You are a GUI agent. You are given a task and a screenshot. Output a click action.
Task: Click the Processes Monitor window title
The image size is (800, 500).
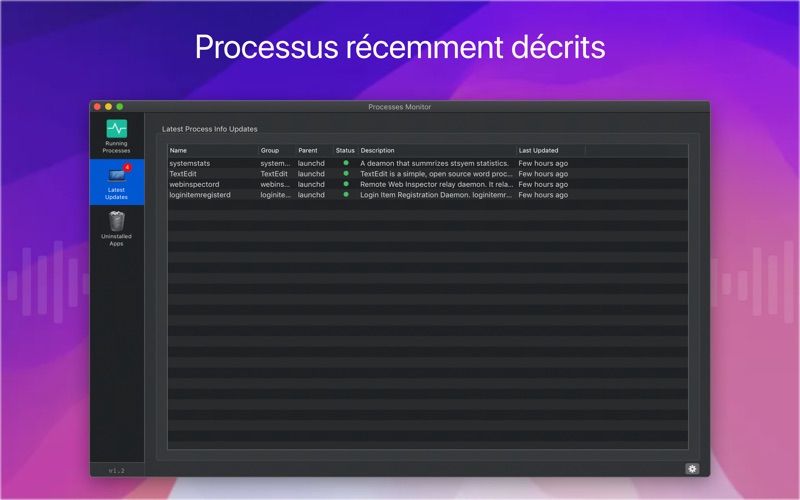click(399, 107)
